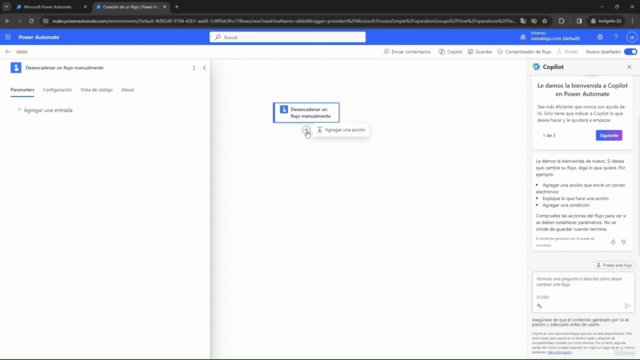The height and width of the screenshot is (360, 640).
Task: Click thumbs up on Copilot message
Action: coord(613,242)
